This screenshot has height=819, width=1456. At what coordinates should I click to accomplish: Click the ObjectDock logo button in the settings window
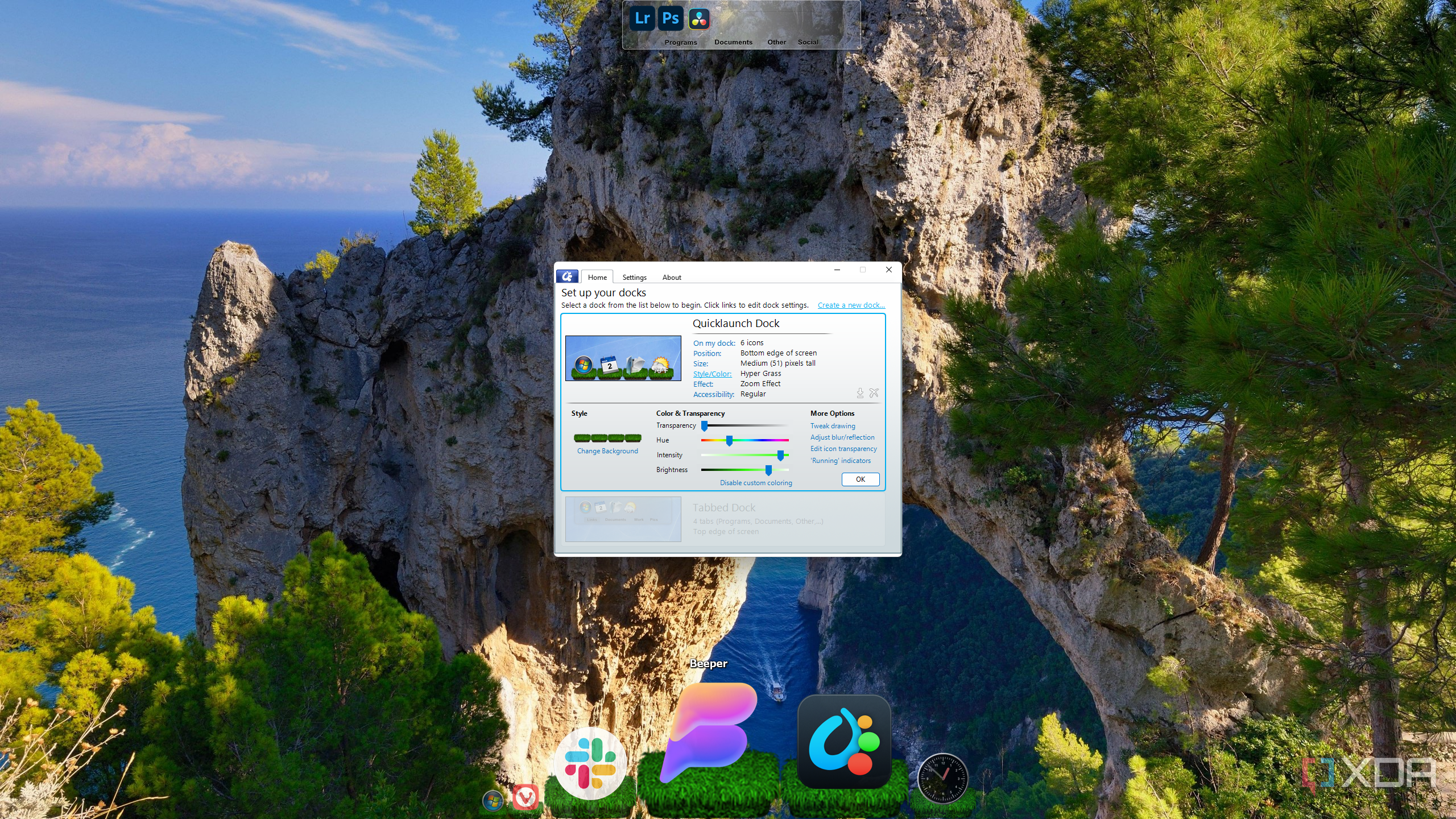(567, 276)
